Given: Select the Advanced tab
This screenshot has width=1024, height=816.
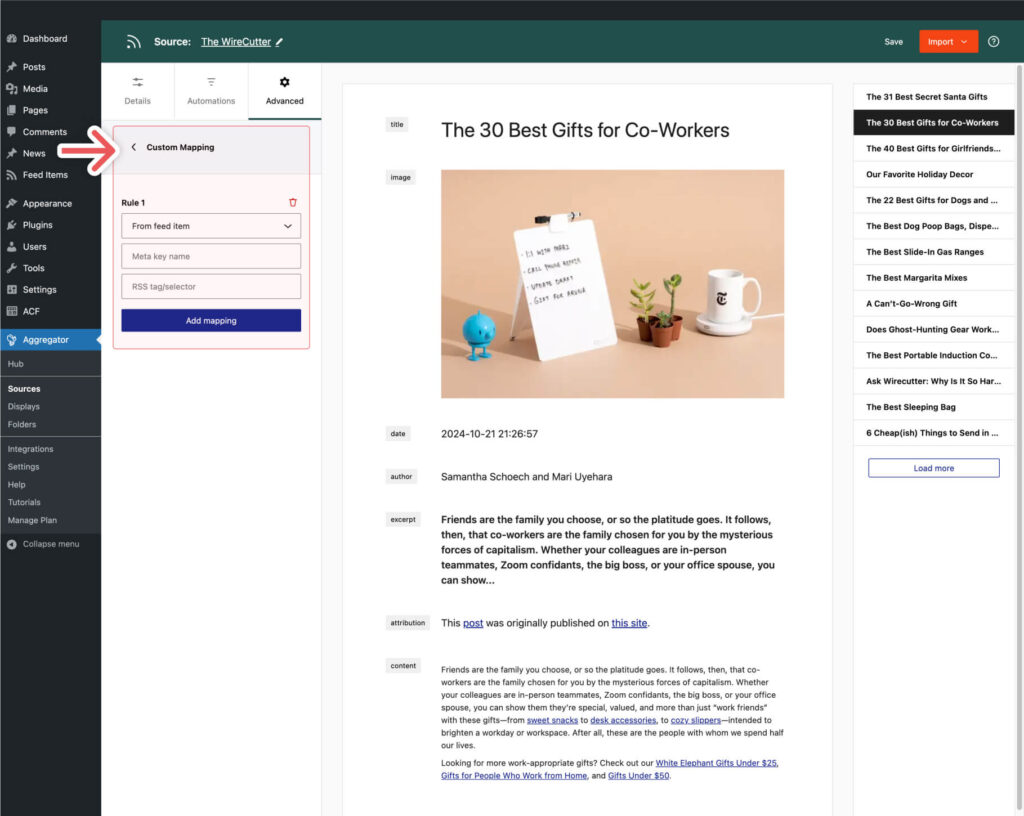Looking at the screenshot, I should pos(285,91).
